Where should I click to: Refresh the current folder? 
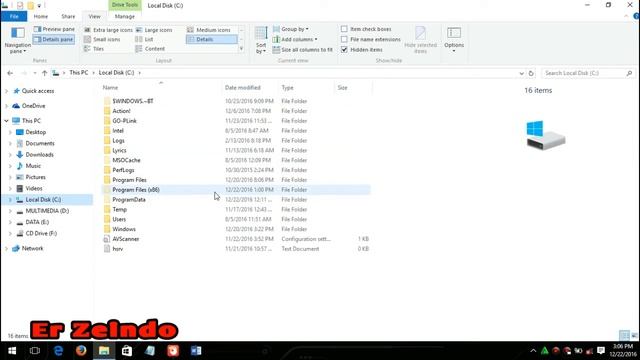point(531,73)
